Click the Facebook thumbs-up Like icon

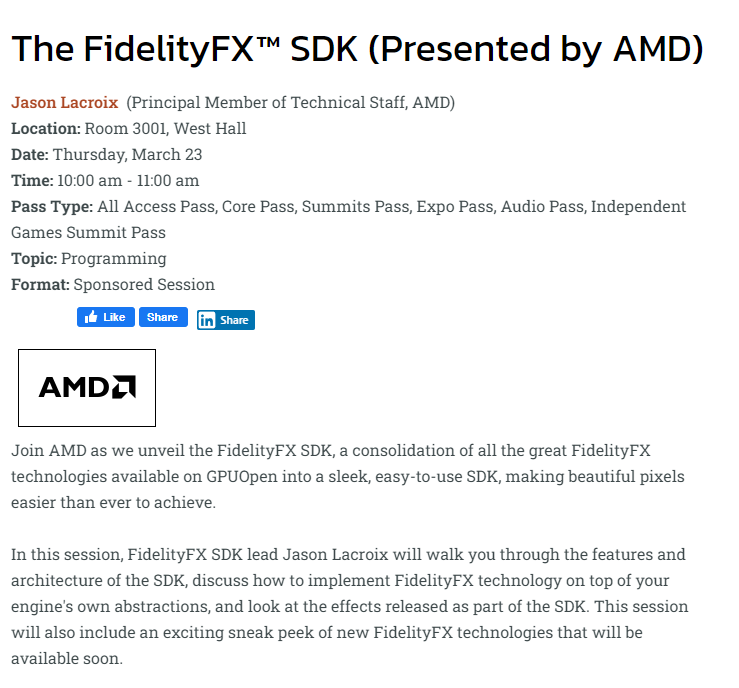tap(91, 317)
